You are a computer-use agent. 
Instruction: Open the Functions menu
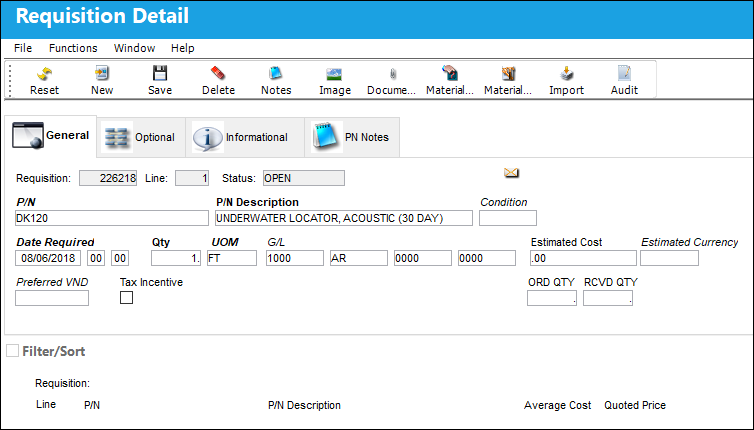(73, 48)
